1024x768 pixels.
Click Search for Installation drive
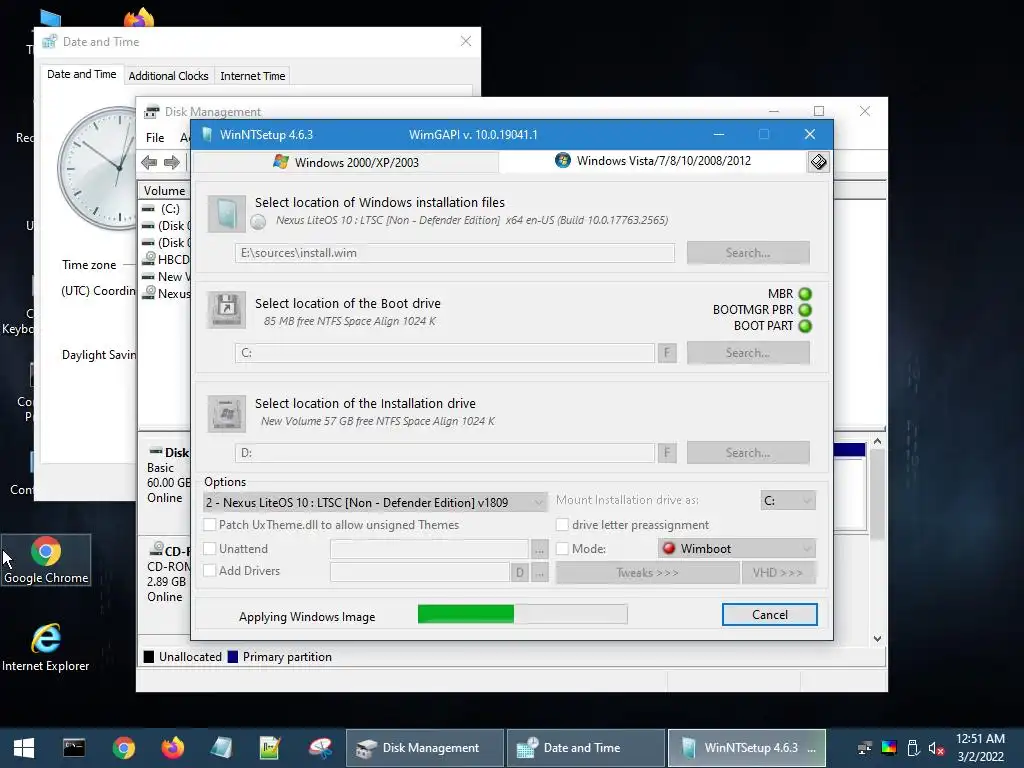coord(748,453)
